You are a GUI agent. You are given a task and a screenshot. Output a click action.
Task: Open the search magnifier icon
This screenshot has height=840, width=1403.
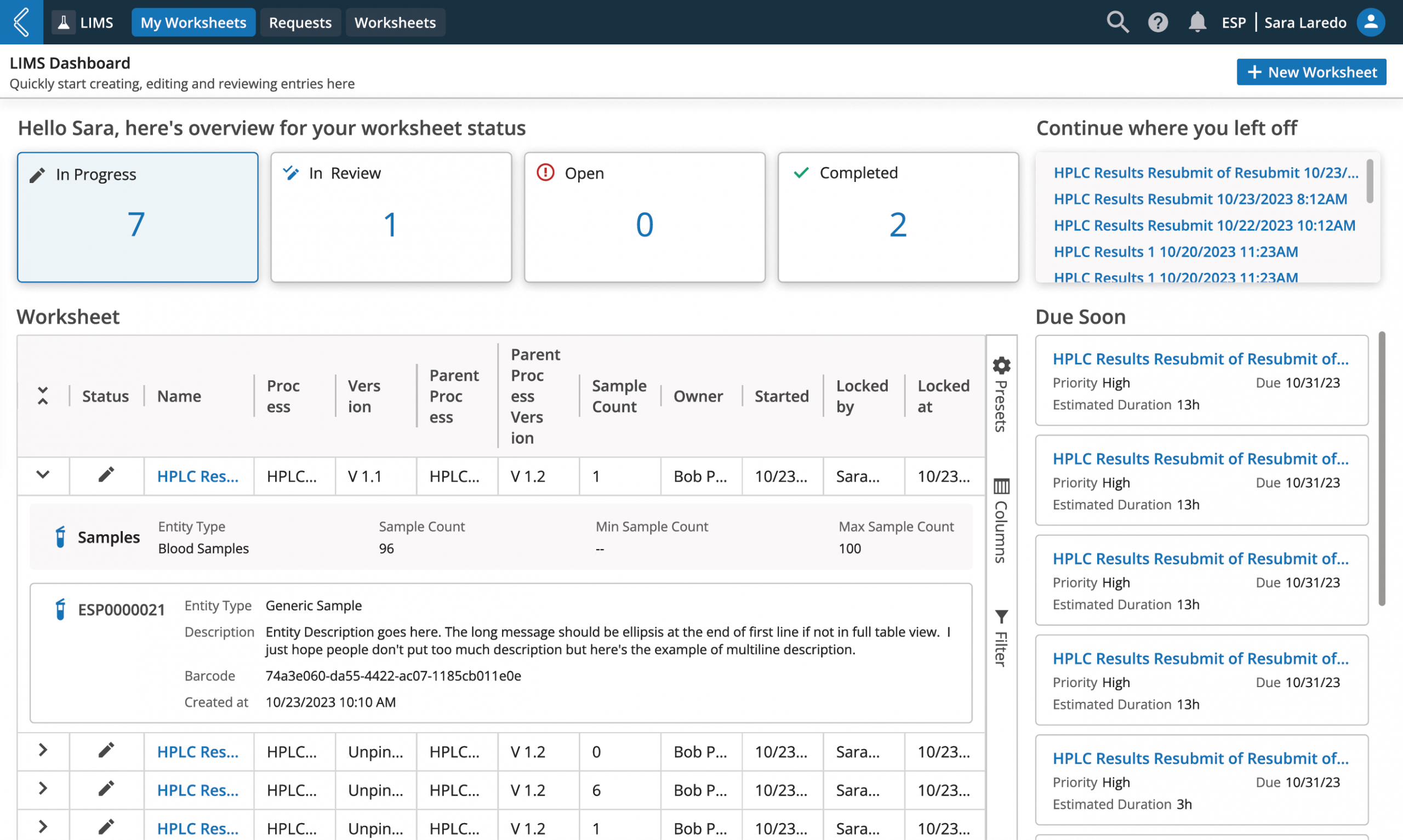(x=1116, y=22)
